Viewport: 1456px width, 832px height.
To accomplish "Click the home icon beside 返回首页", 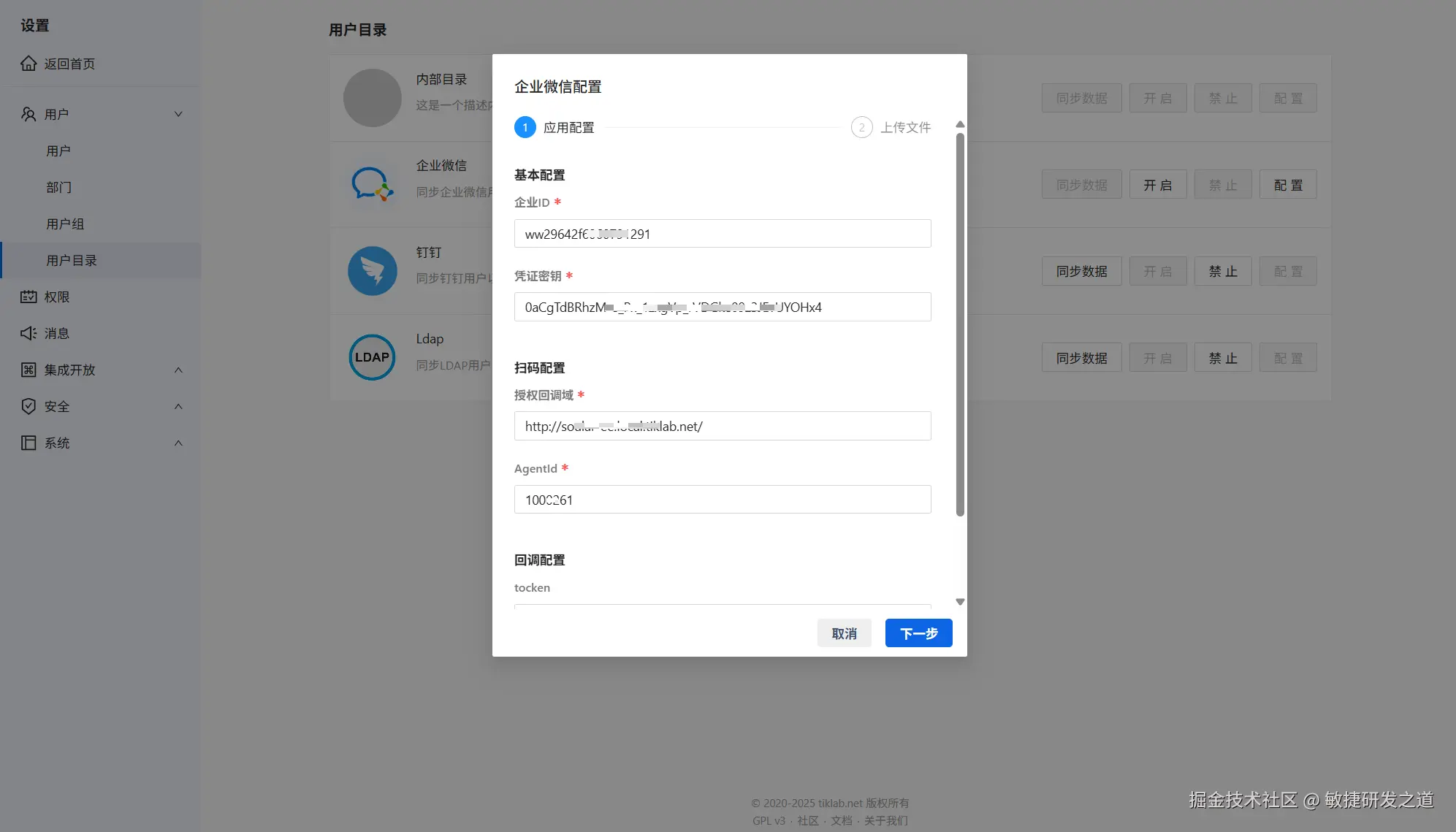I will [28, 64].
